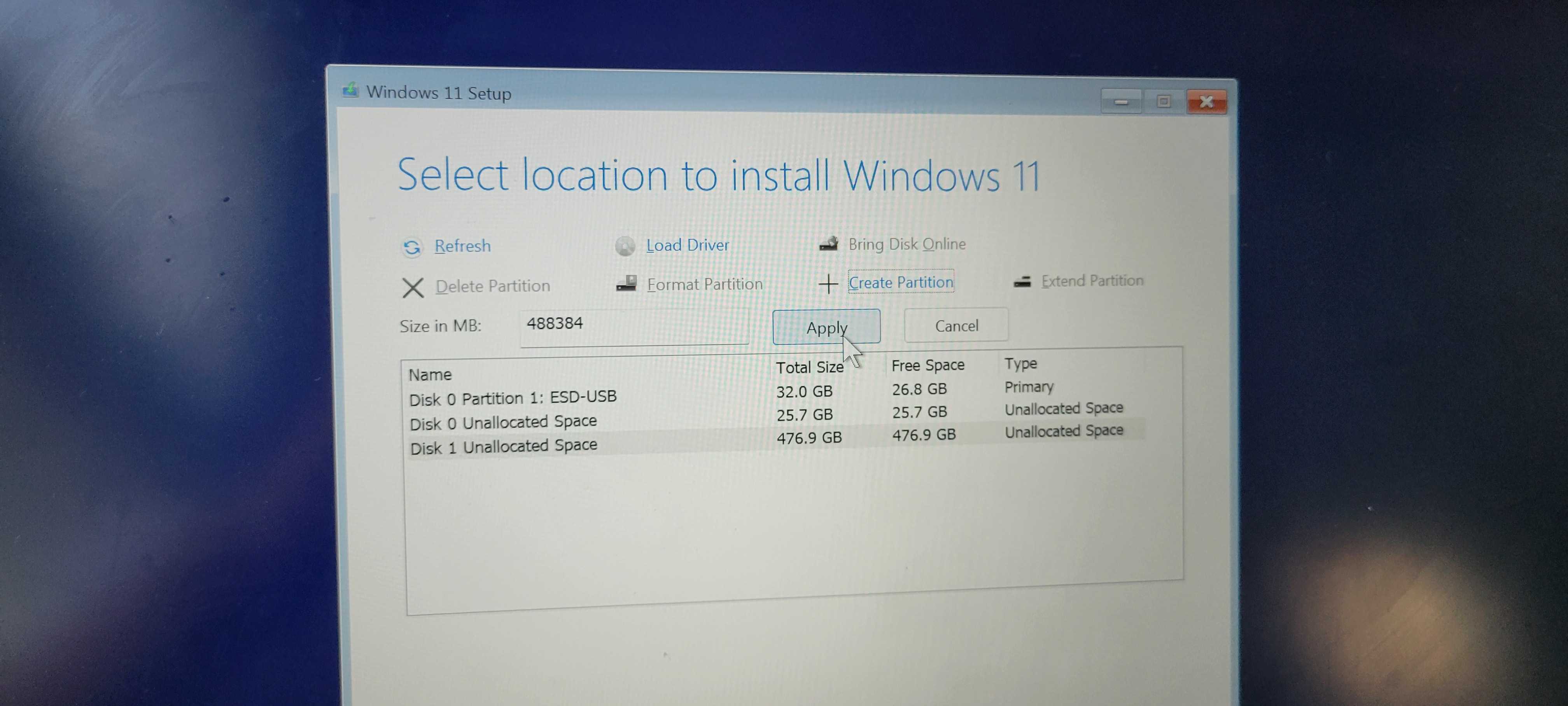Click the Create Partition plus icon

click(828, 284)
